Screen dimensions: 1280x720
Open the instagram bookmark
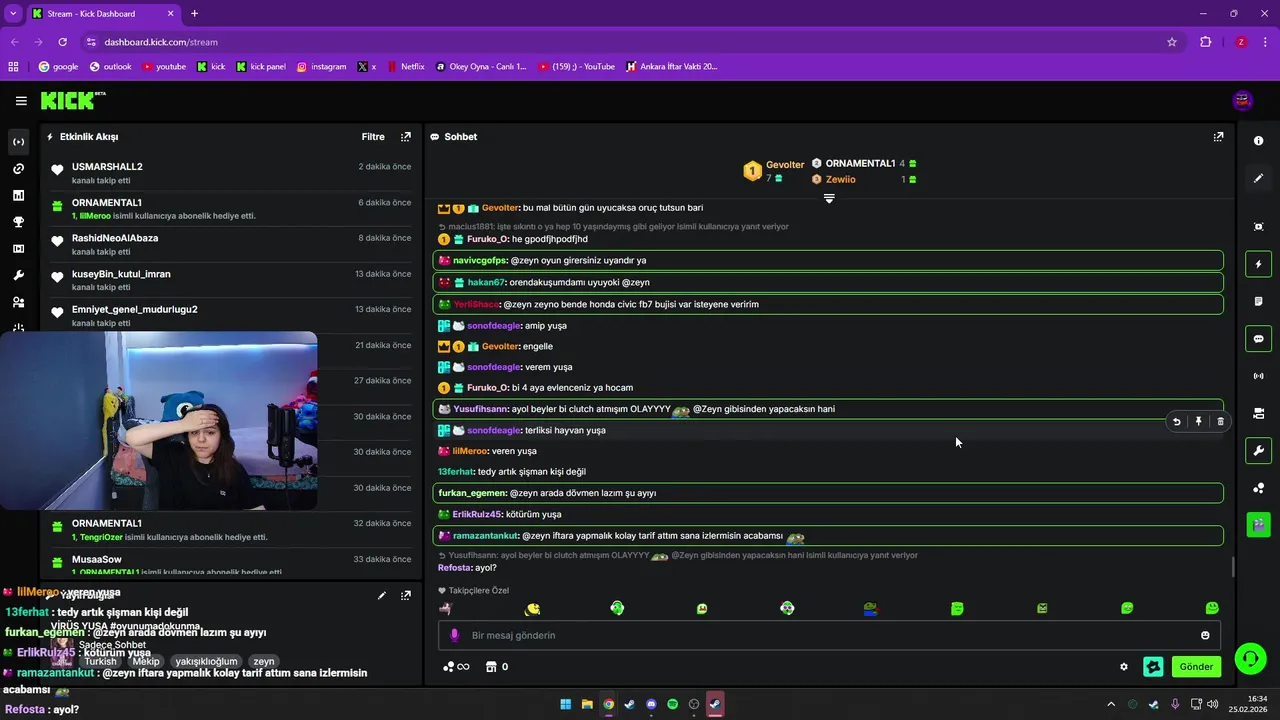click(321, 67)
